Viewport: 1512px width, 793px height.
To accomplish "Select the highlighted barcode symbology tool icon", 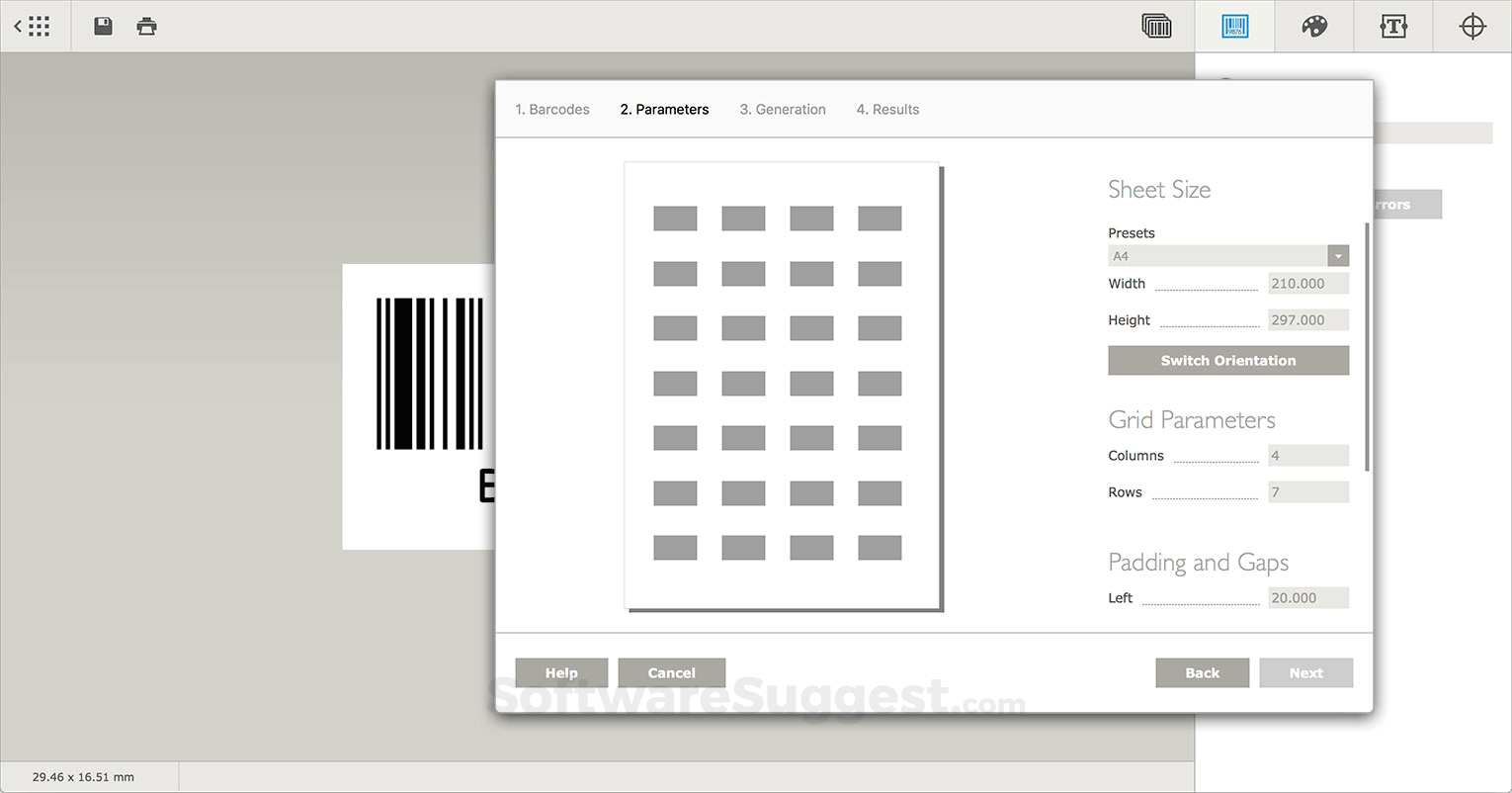I will coord(1234,26).
